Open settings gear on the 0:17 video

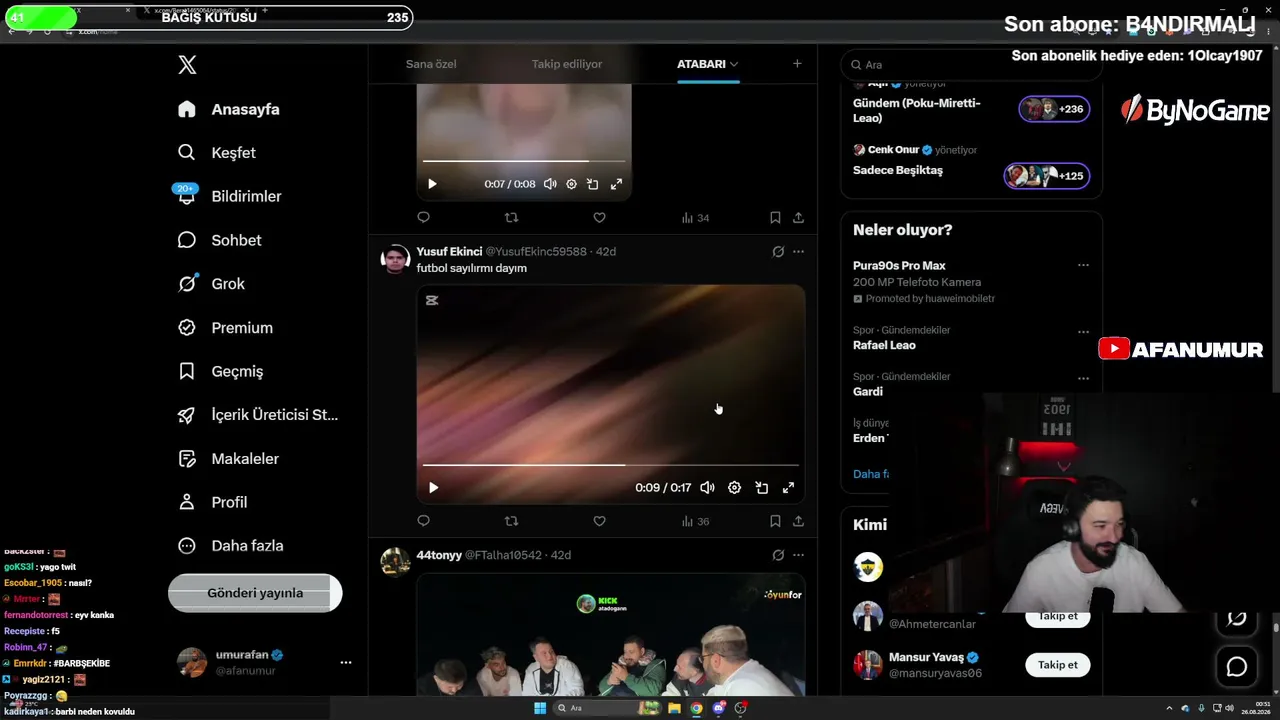734,488
